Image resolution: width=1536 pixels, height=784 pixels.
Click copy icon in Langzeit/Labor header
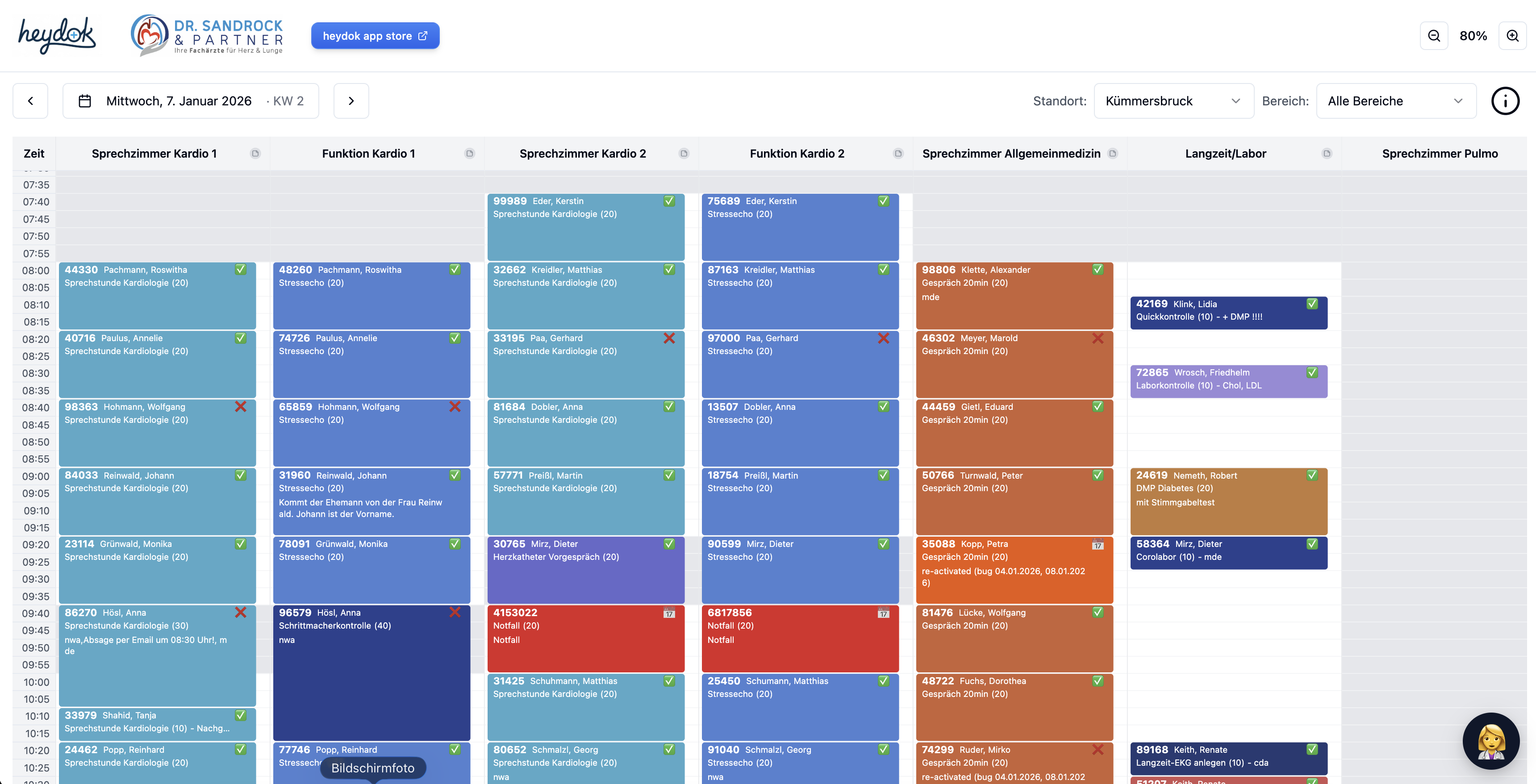[1327, 153]
